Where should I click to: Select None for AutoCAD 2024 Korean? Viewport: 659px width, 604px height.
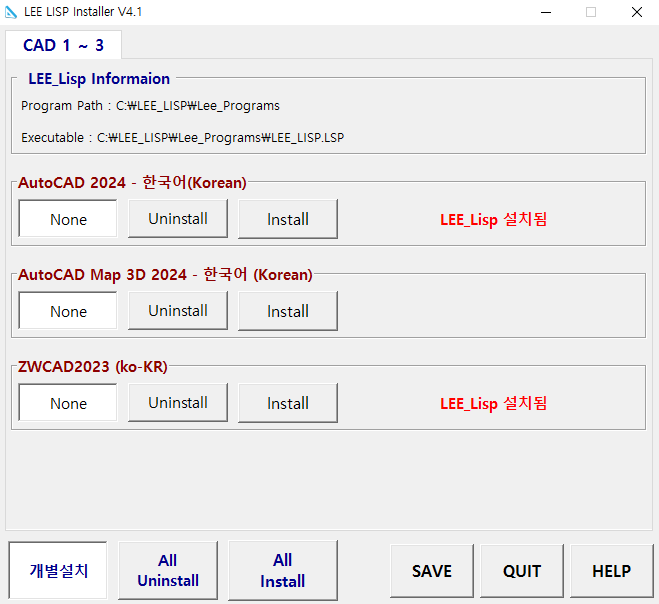point(68,219)
